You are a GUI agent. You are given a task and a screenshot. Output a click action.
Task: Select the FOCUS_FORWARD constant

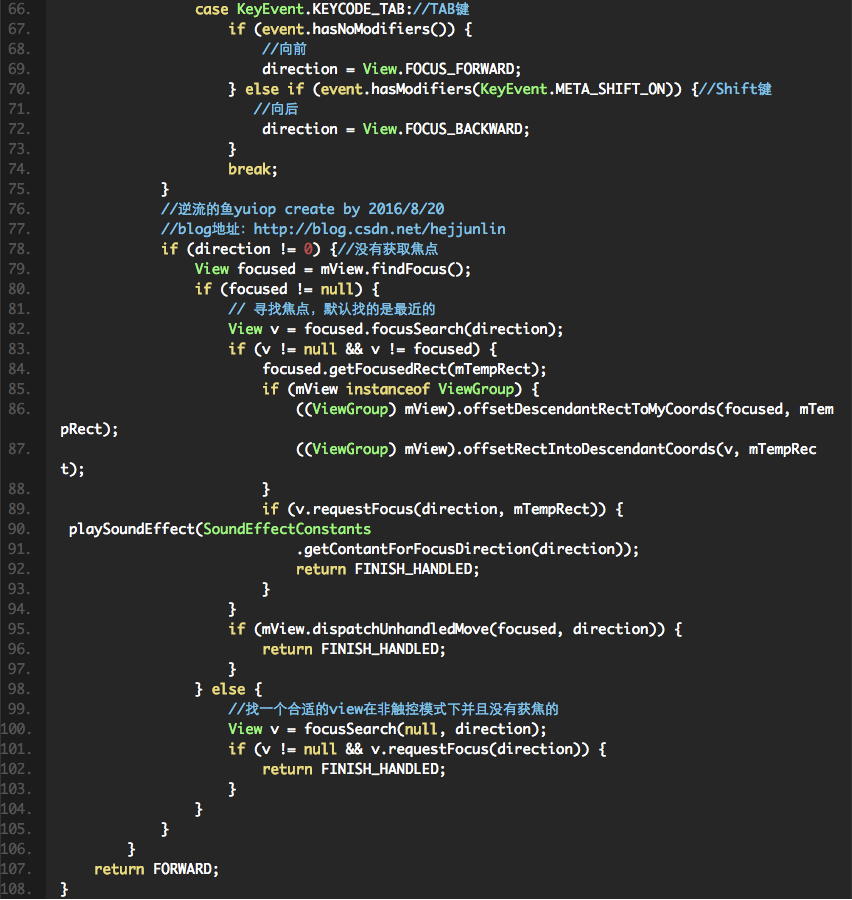462,69
